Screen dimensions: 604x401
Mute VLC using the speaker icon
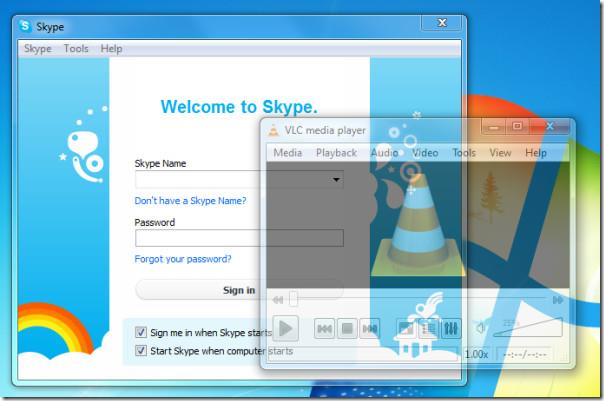pos(481,329)
